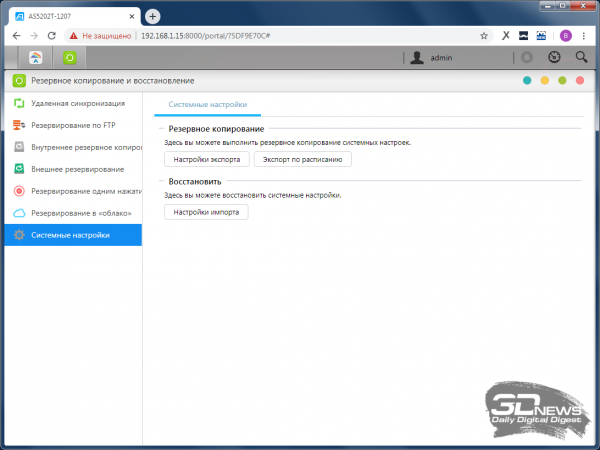Image resolution: width=600 pixels, height=450 pixels.
Task: Open the Chrome profile avatar menu
Action: [565, 34]
